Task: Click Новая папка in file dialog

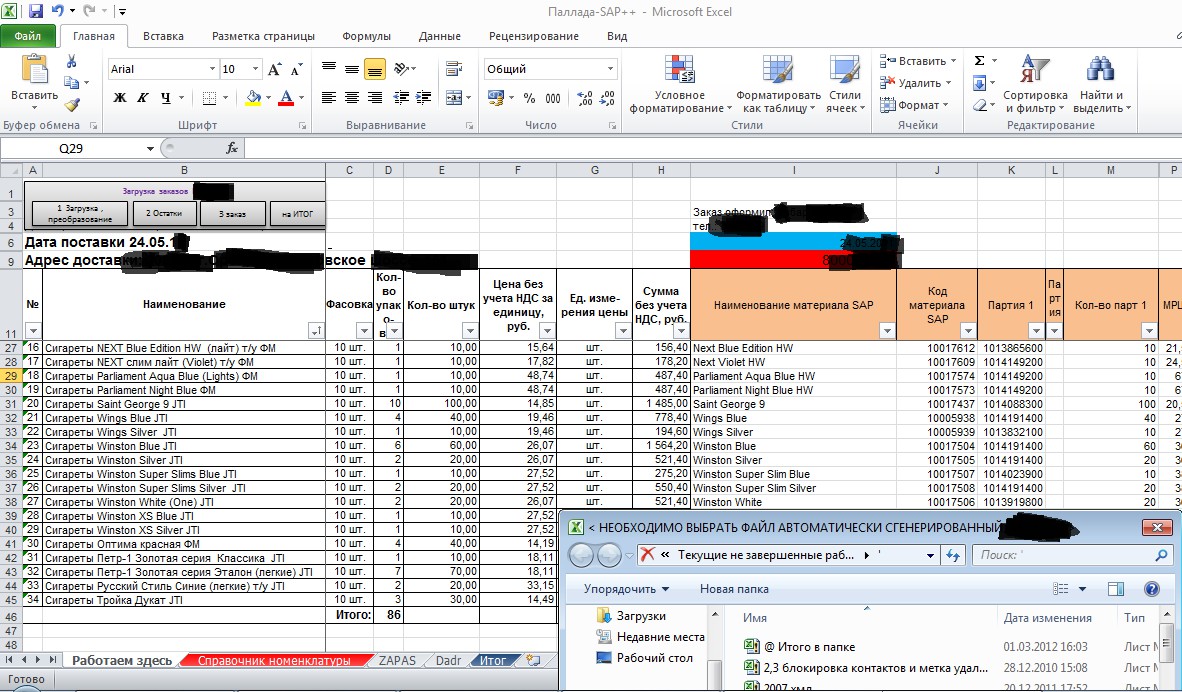Action: pos(734,589)
